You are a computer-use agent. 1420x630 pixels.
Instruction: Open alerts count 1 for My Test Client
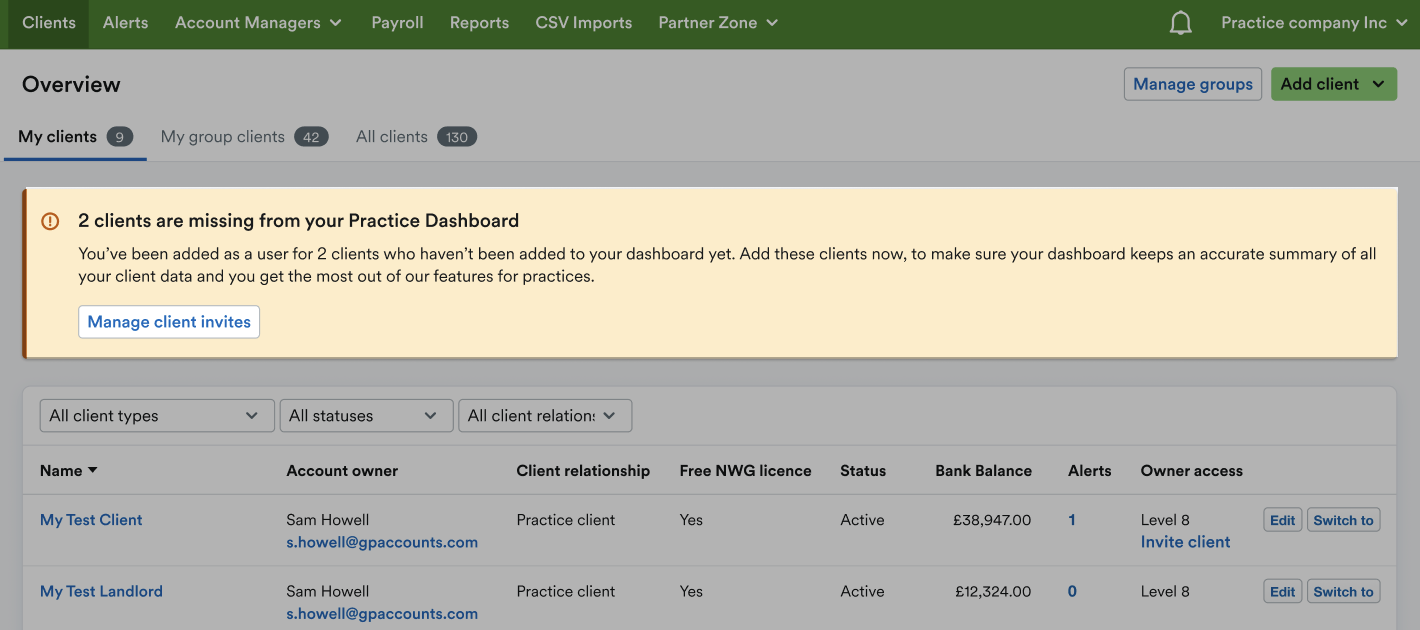(x=1072, y=520)
